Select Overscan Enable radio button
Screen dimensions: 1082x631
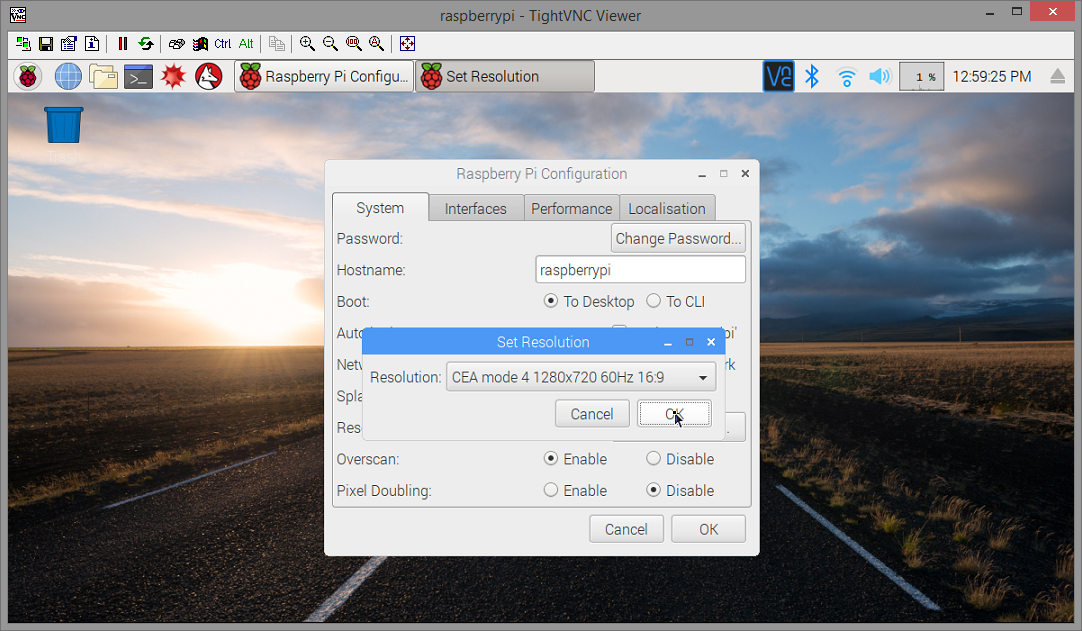pyautogui.click(x=551, y=458)
